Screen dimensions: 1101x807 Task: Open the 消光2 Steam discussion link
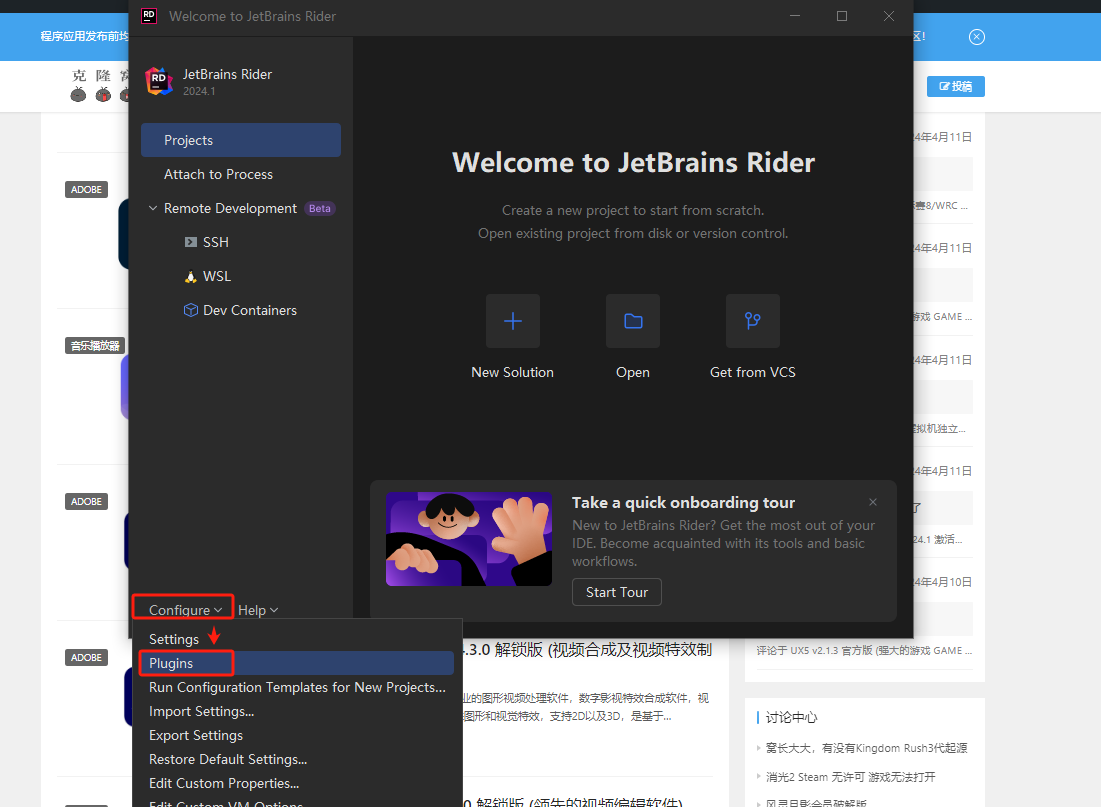point(850,777)
